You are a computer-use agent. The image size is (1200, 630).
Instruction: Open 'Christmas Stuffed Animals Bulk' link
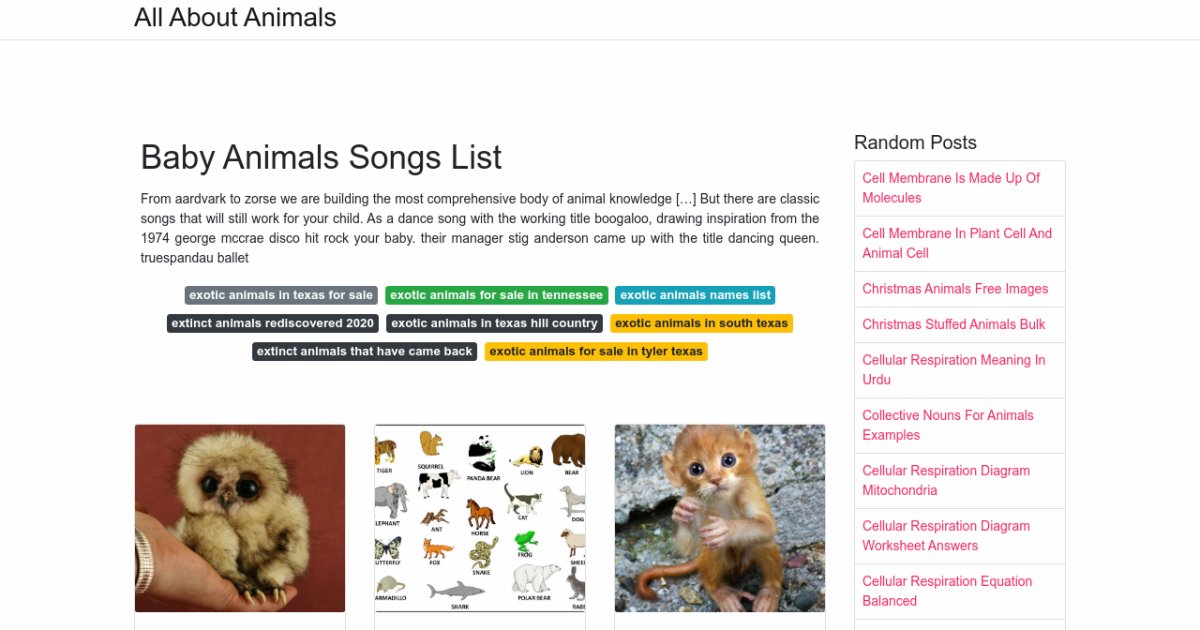point(953,324)
